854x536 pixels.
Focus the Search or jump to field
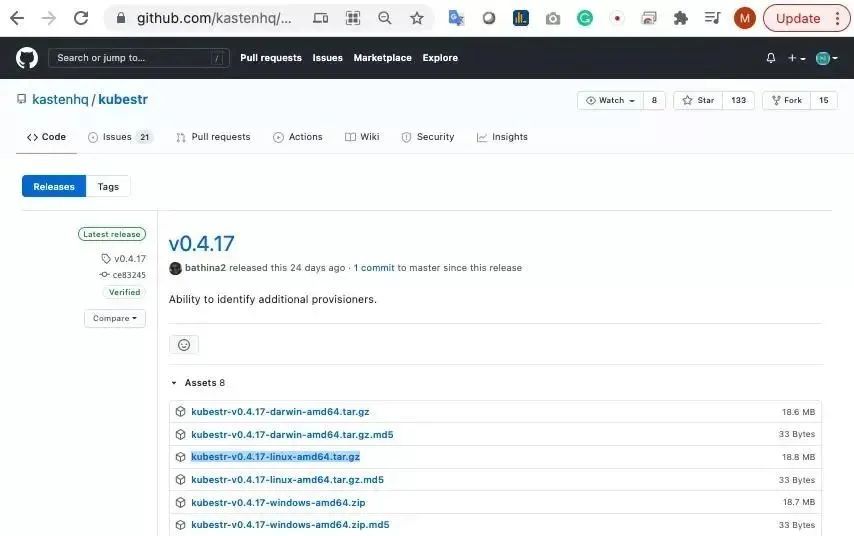[138, 58]
